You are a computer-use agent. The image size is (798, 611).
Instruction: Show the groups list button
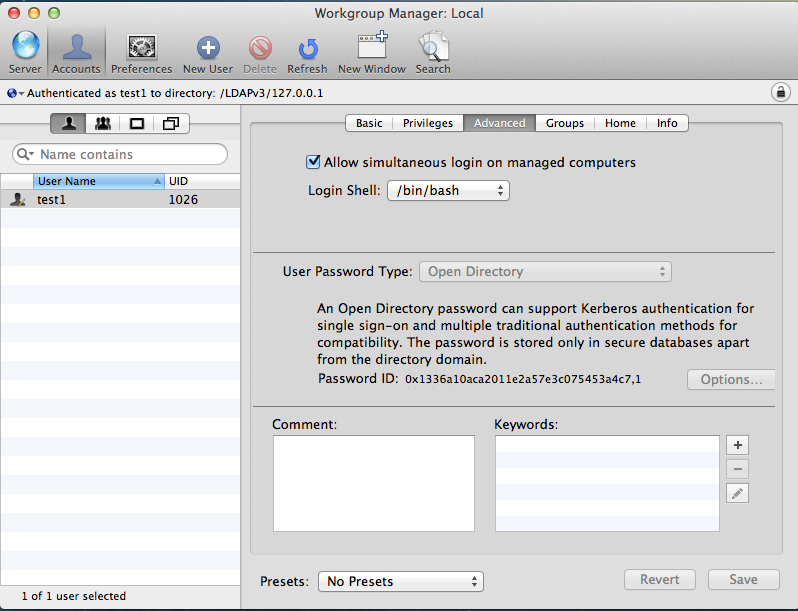[103, 123]
